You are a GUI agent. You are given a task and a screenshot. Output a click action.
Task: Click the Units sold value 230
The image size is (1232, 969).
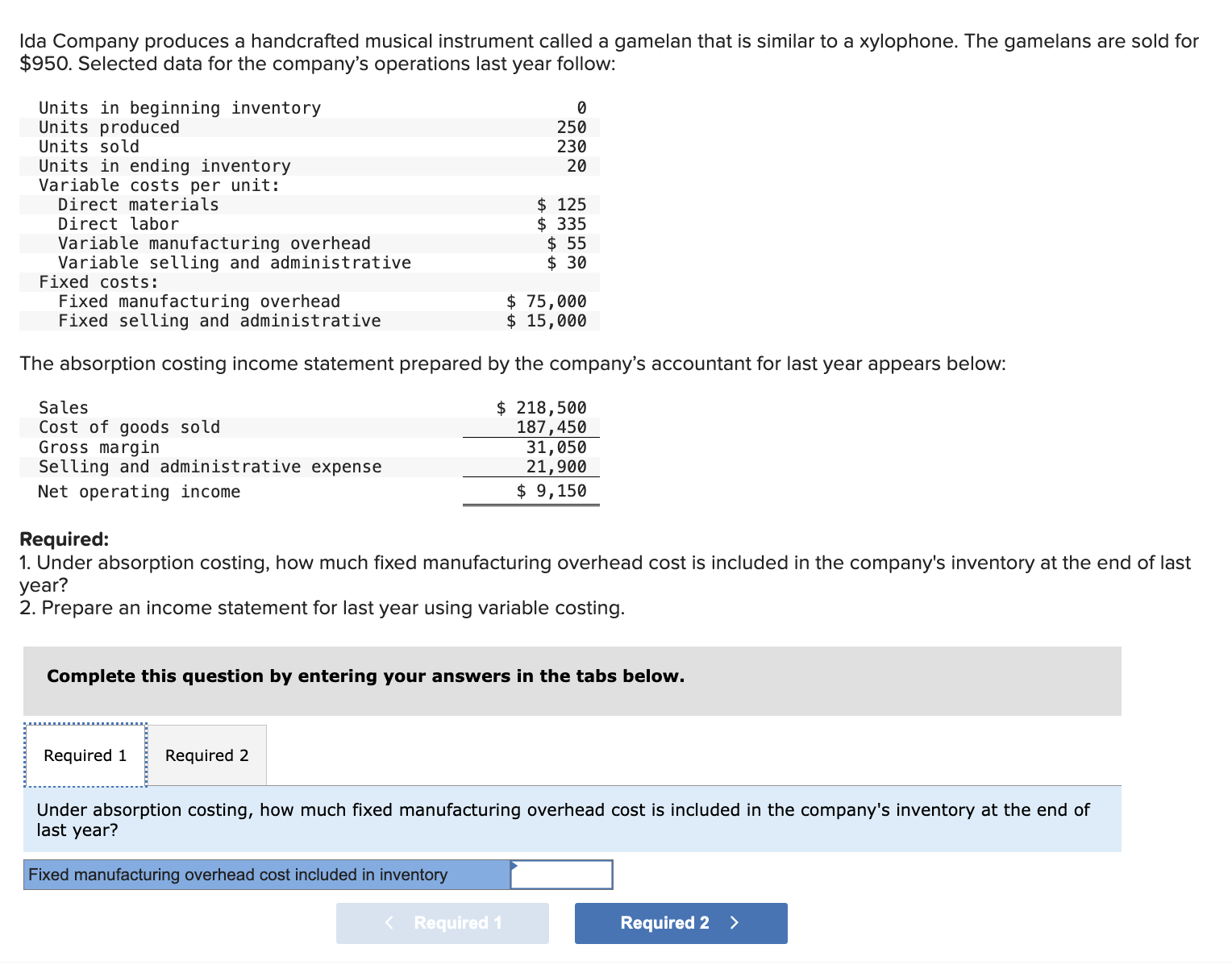[x=575, y=146]
